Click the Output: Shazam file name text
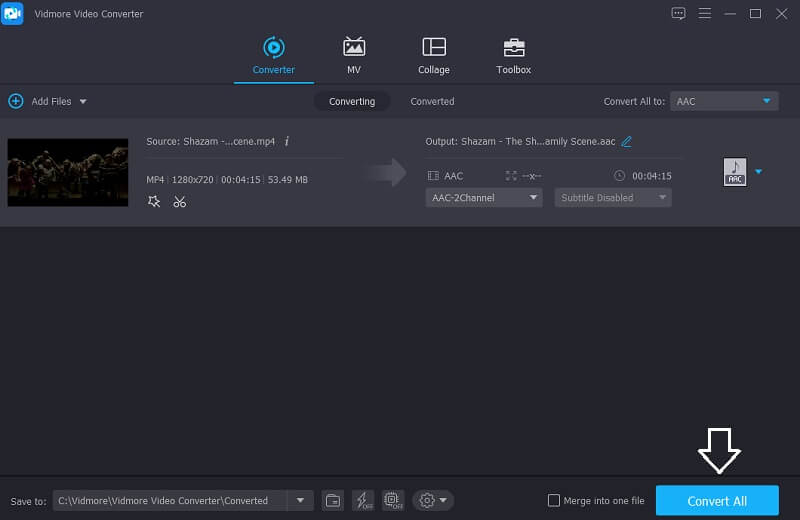The height and width of the screenshot is (520, 800). coord(520,141)
